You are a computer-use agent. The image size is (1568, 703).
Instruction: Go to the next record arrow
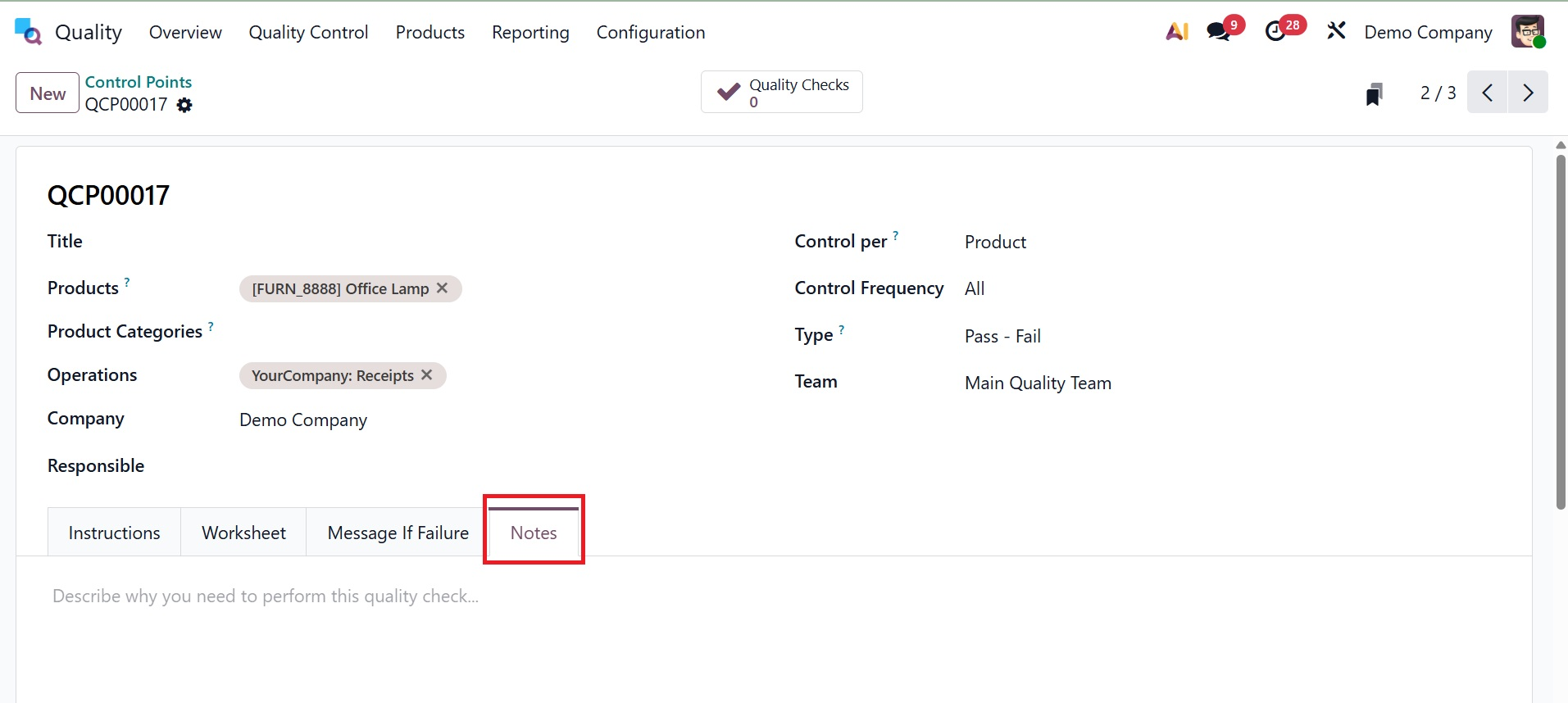point(1528,93)
